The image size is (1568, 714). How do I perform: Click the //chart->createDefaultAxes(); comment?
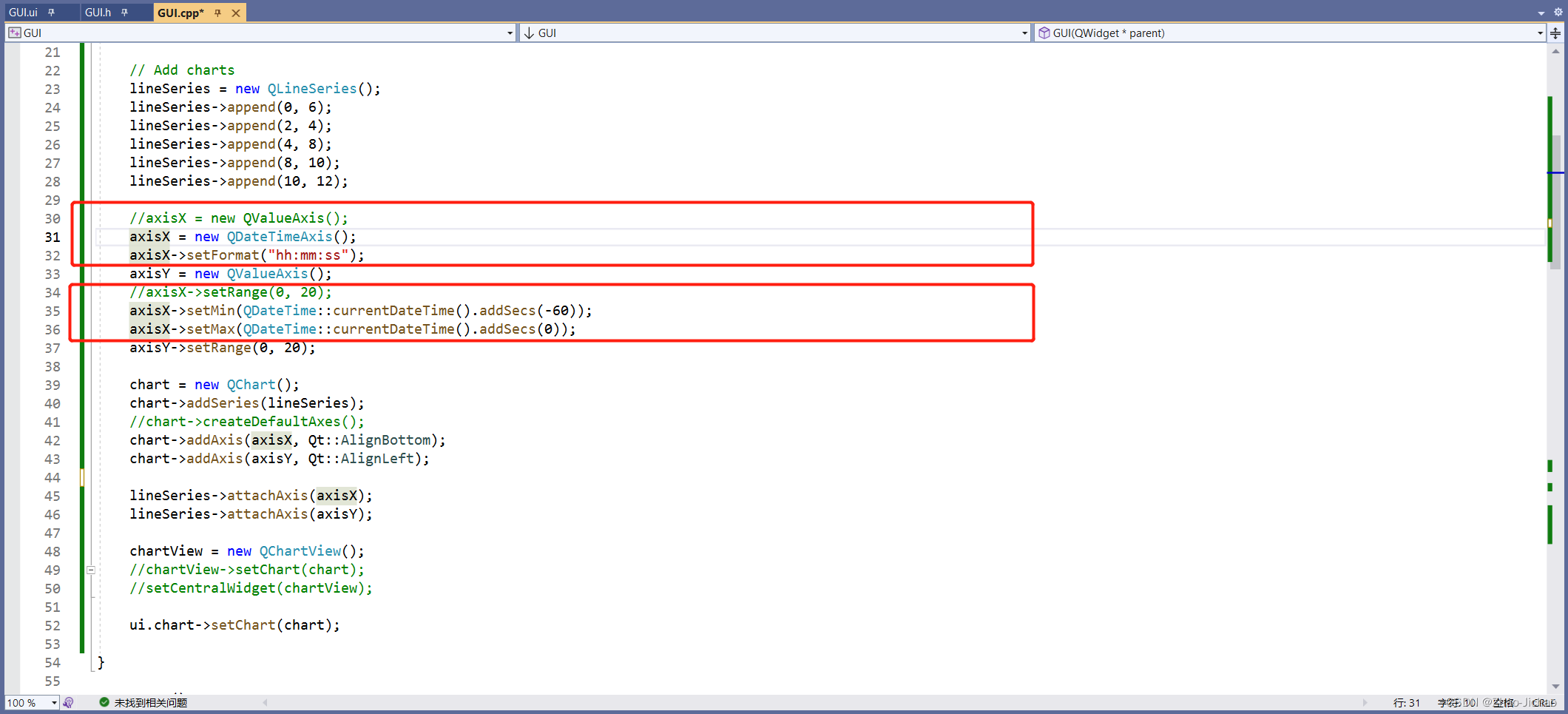coord(247,422)
